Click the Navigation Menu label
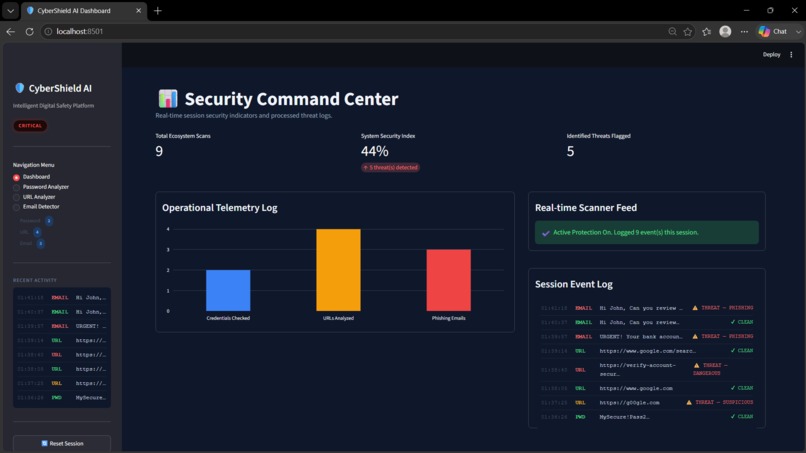Viewport: 806px width, 453px height. pos(33,165)
